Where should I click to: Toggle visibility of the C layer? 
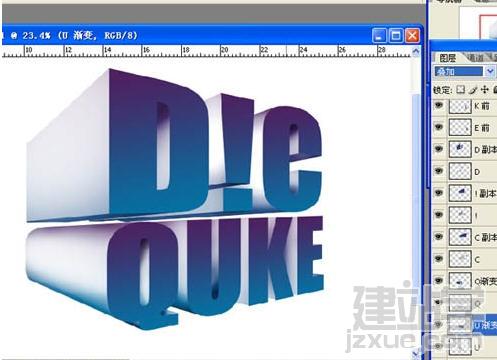[439, 259]
